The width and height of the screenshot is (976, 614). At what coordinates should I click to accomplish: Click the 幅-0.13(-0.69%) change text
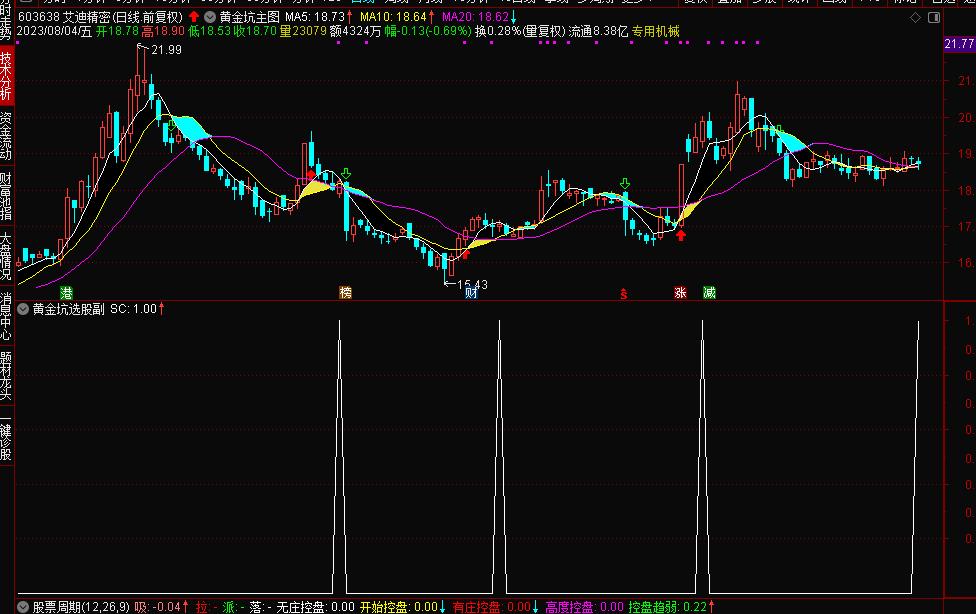pyautogui.click(x=428, y=31)
